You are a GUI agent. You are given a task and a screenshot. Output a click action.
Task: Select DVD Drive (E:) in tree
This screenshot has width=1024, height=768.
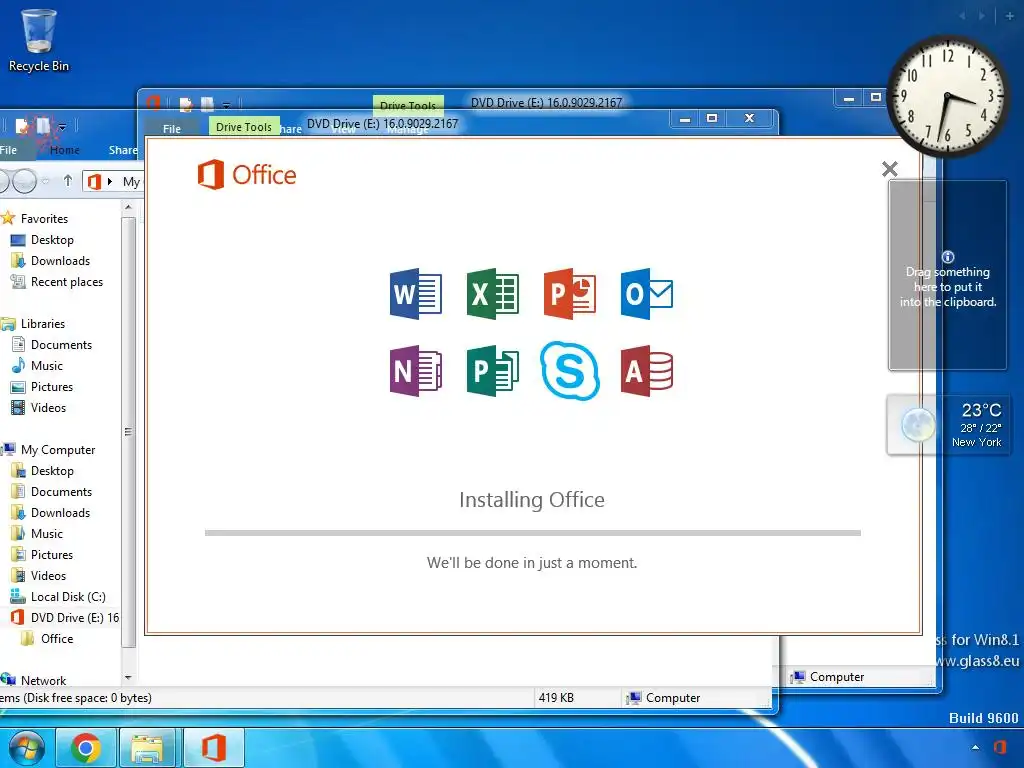click(x=65, y=617)
